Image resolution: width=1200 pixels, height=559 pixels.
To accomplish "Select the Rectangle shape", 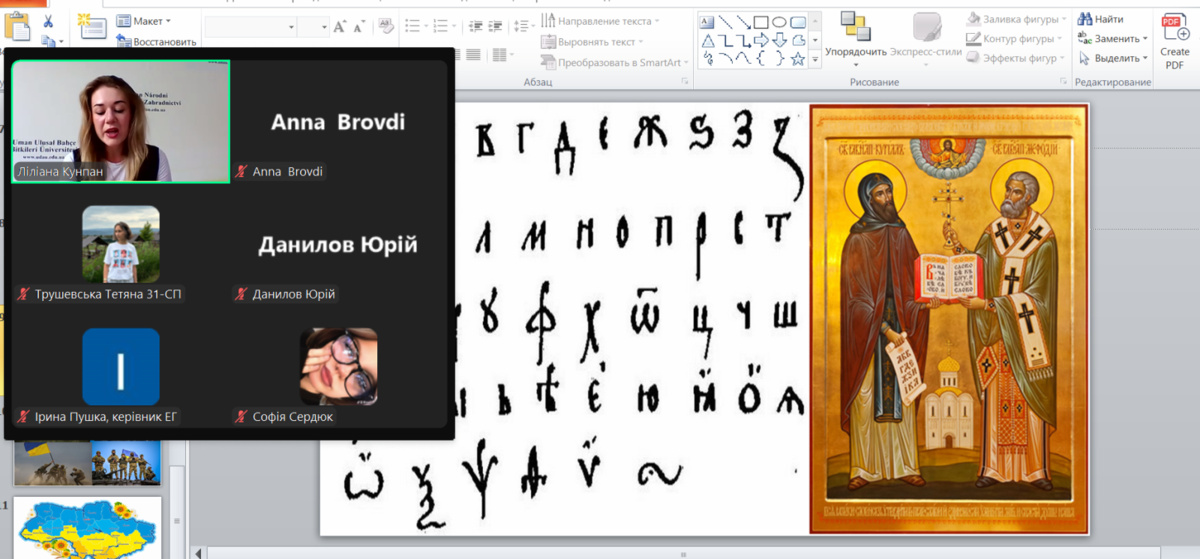I will pos(761,22).
